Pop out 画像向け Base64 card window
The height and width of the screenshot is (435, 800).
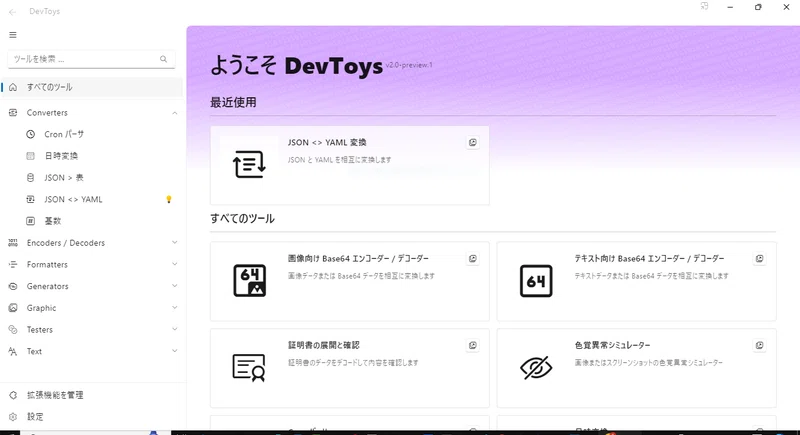[473, 259]
